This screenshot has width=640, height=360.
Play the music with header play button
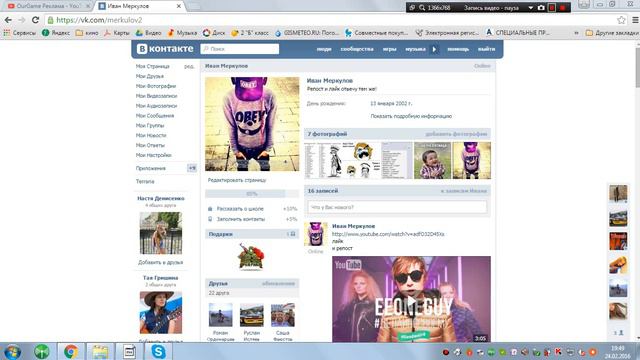point(434,49)
